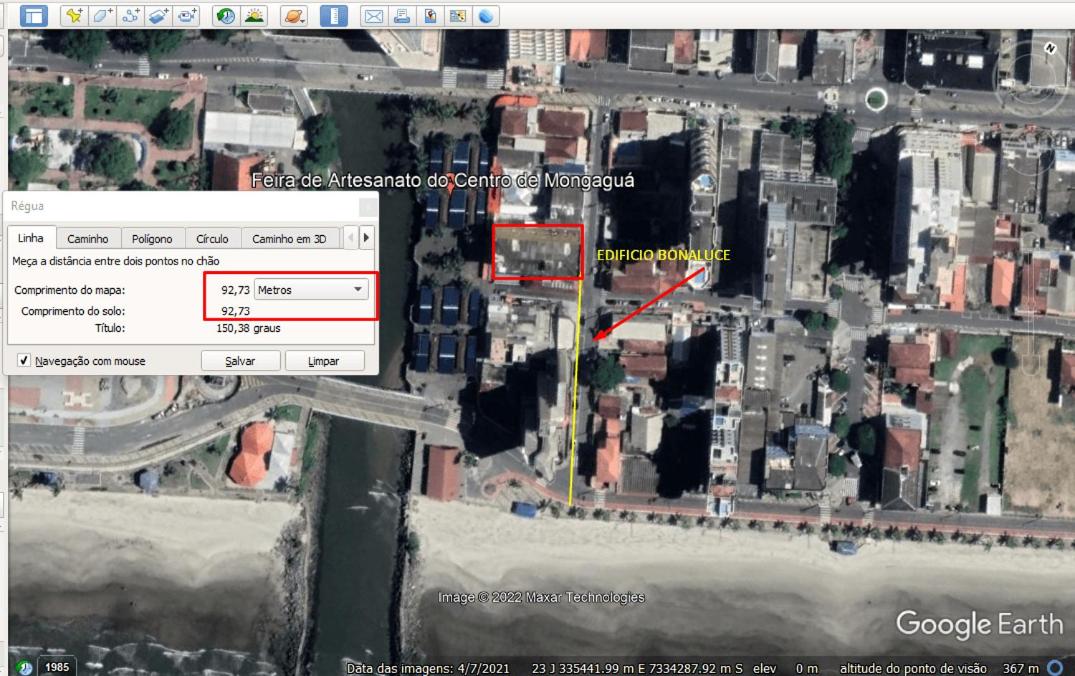The width and height of the screenshot is (1075, 676).
Task: Toggle Navegação com mouse checkbox
Action: [x=23, y=360]
